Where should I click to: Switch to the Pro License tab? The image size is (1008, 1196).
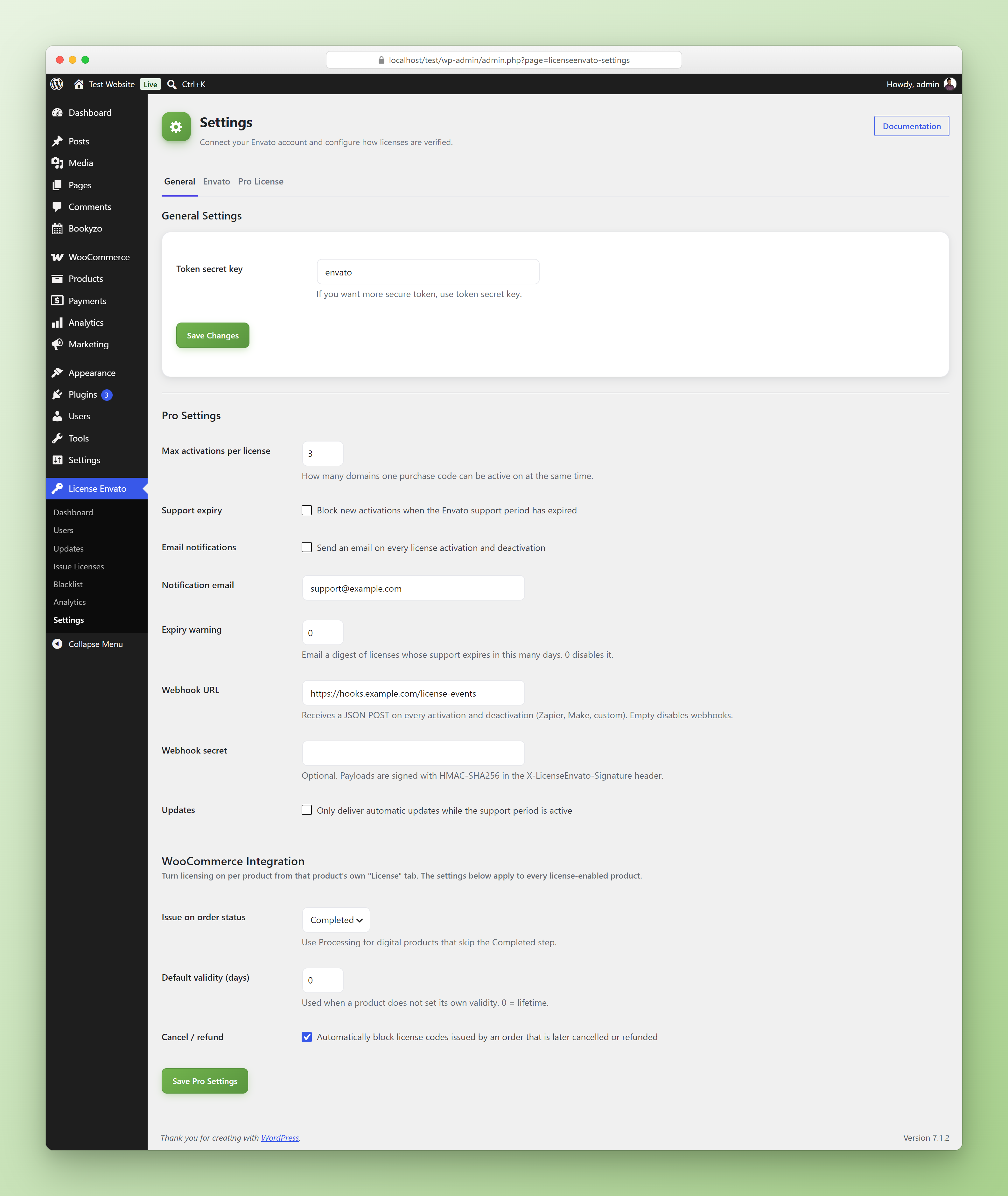261,181
